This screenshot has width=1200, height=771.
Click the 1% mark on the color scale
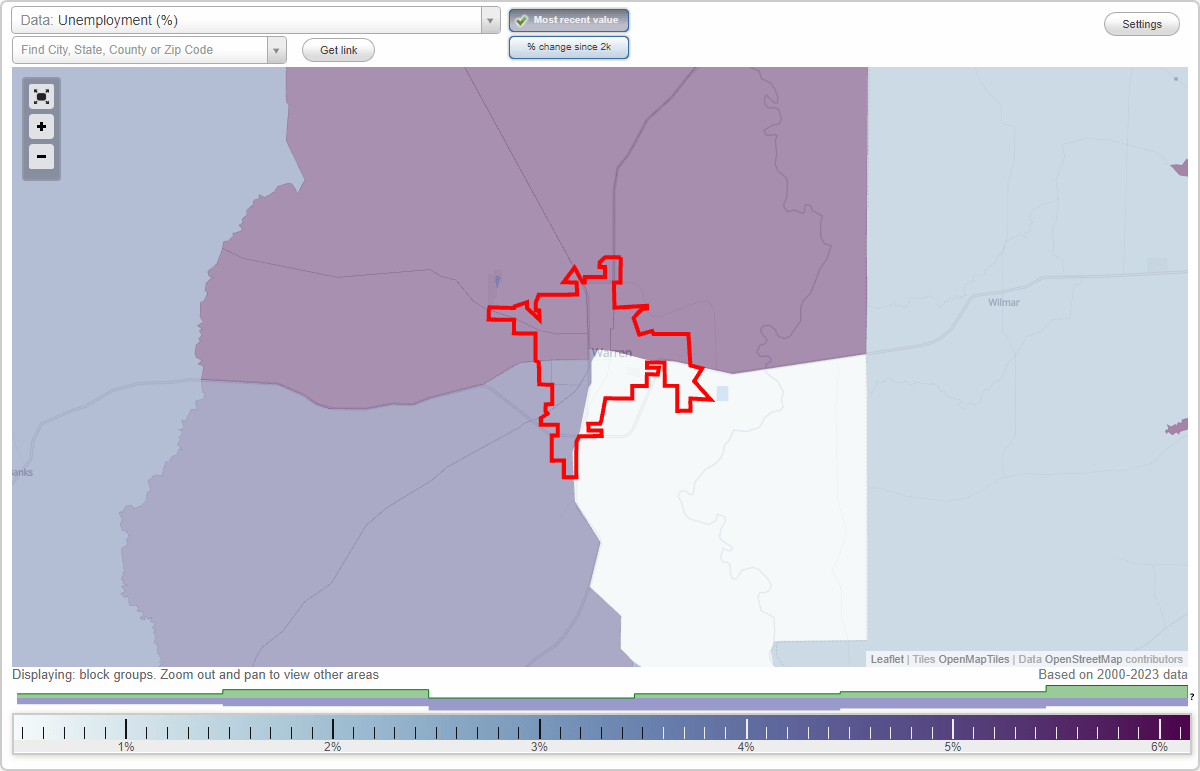pos(126,729)
